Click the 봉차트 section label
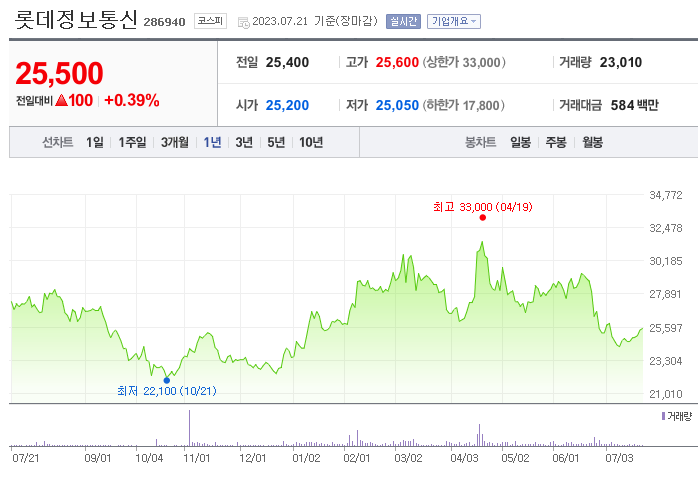 (x=480, y=142)
